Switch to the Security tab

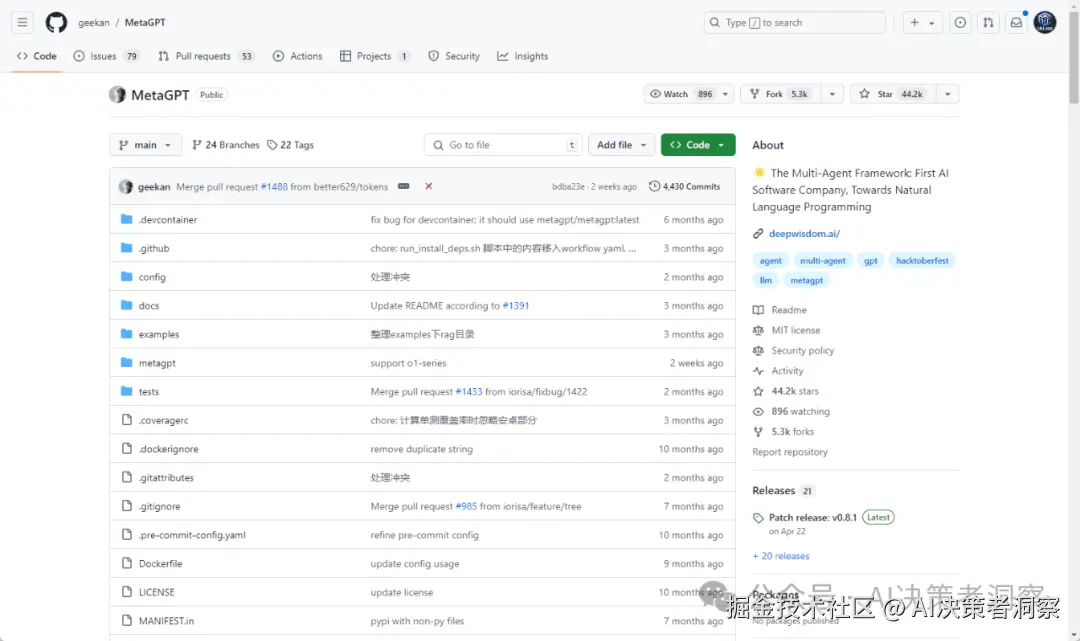(x=454, y=56)
